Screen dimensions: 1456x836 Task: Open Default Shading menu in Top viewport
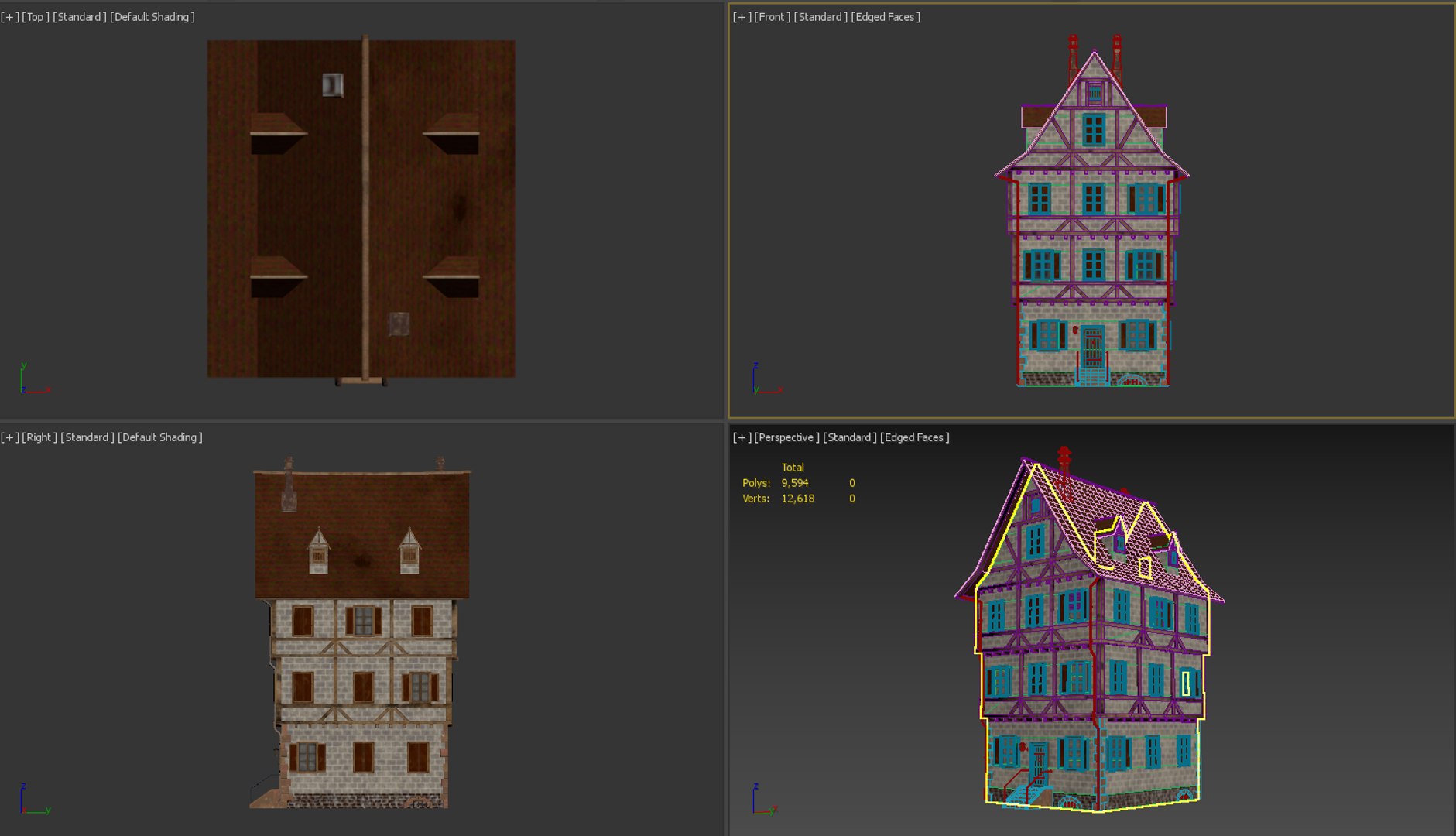point(152,17)
